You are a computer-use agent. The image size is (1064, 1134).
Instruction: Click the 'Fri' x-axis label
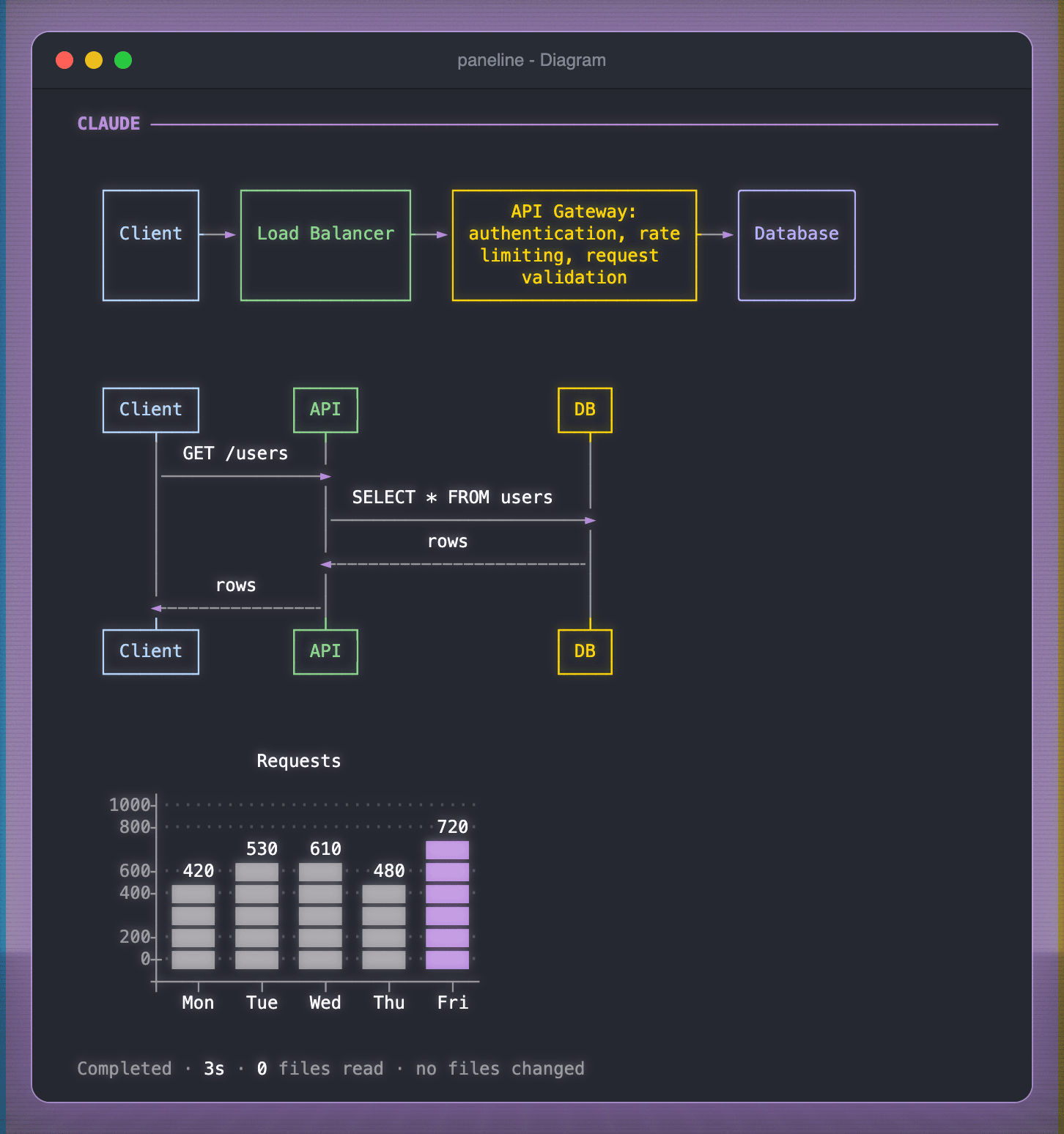click(453, 1003)
